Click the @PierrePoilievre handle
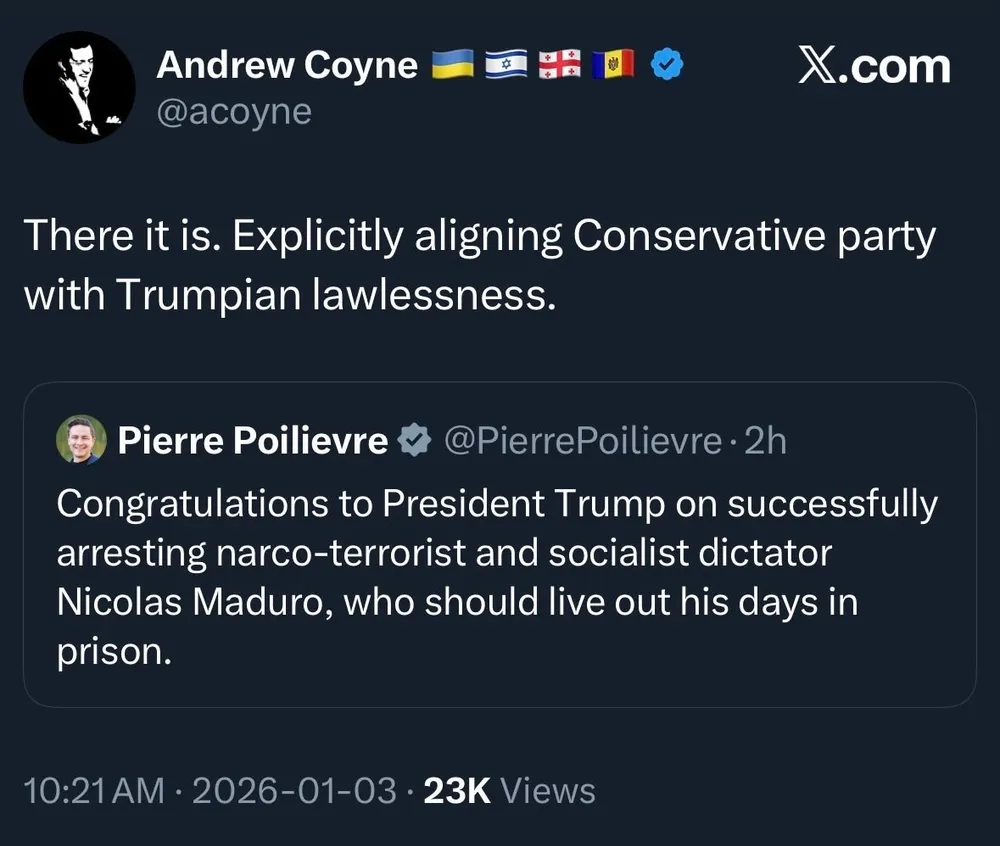Image resolution: width=1000 pixels, height=846 pixels. point(582,440)
